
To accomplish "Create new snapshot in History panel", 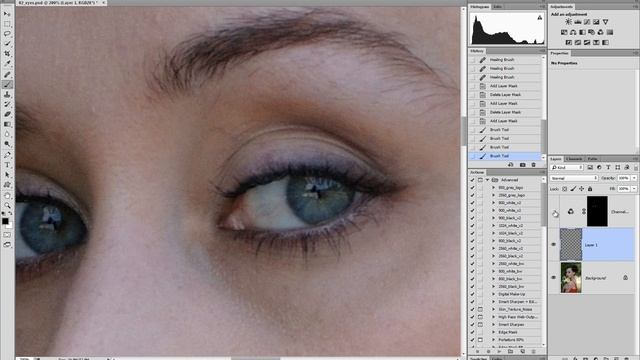I will tap(522, 165).
